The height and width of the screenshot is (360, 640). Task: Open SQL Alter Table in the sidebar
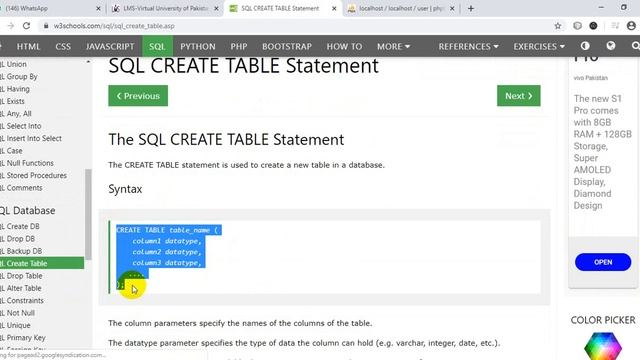(41, 288)
